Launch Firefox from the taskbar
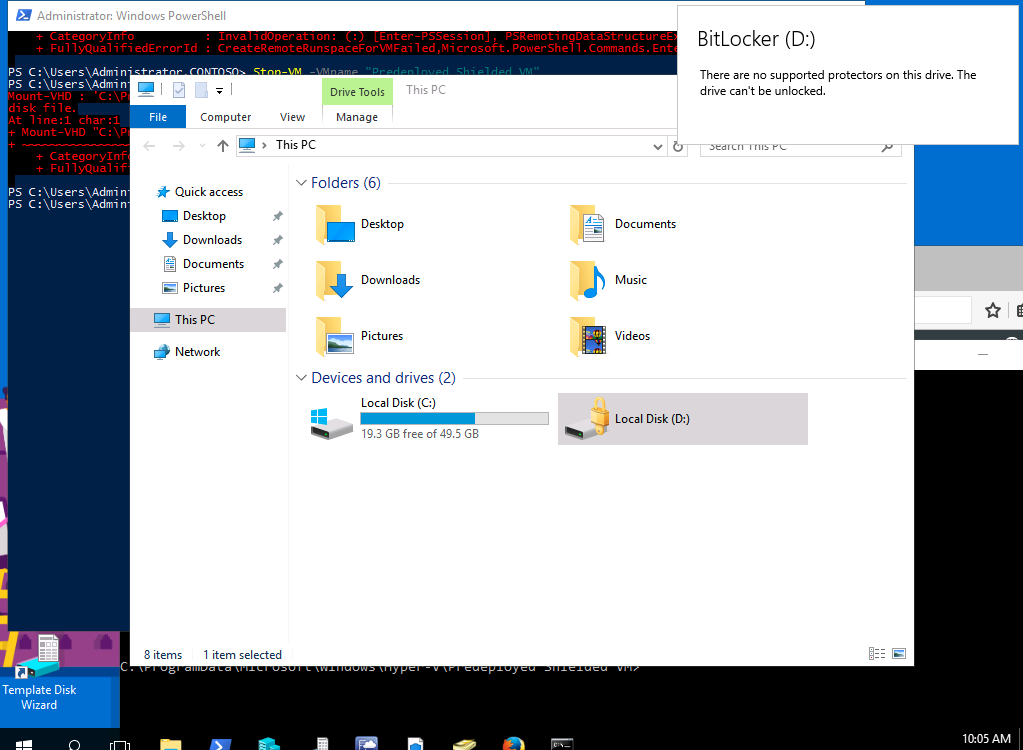Screen dimensions: 1023x750 click(513, 743)
